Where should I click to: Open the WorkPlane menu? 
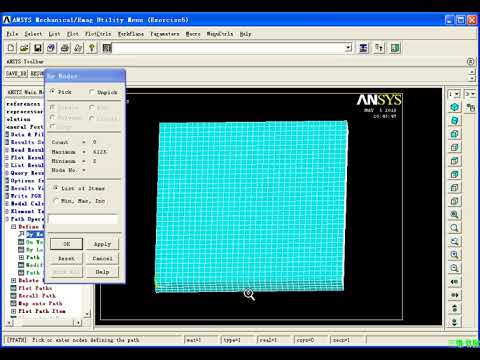(x=131, y=34)
